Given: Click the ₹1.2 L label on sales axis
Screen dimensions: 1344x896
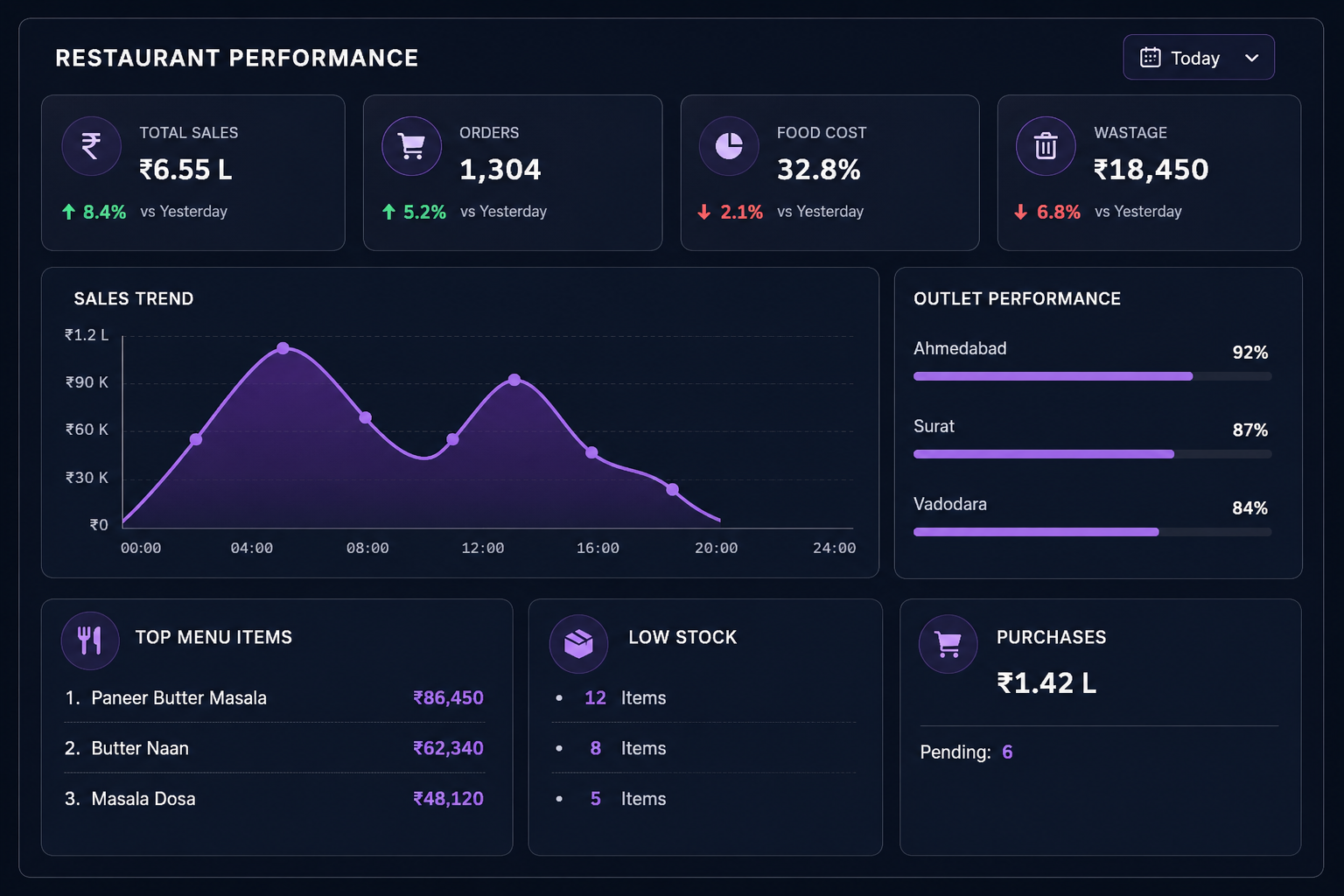Looking at the screenshot, I should click(x=87, y=335).
